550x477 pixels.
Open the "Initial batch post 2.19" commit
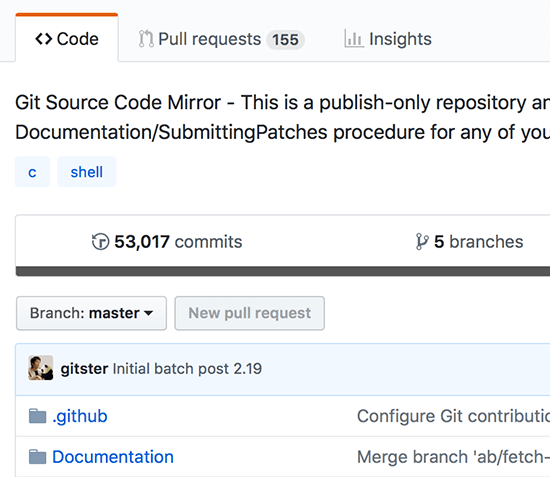tap(187, 369)
